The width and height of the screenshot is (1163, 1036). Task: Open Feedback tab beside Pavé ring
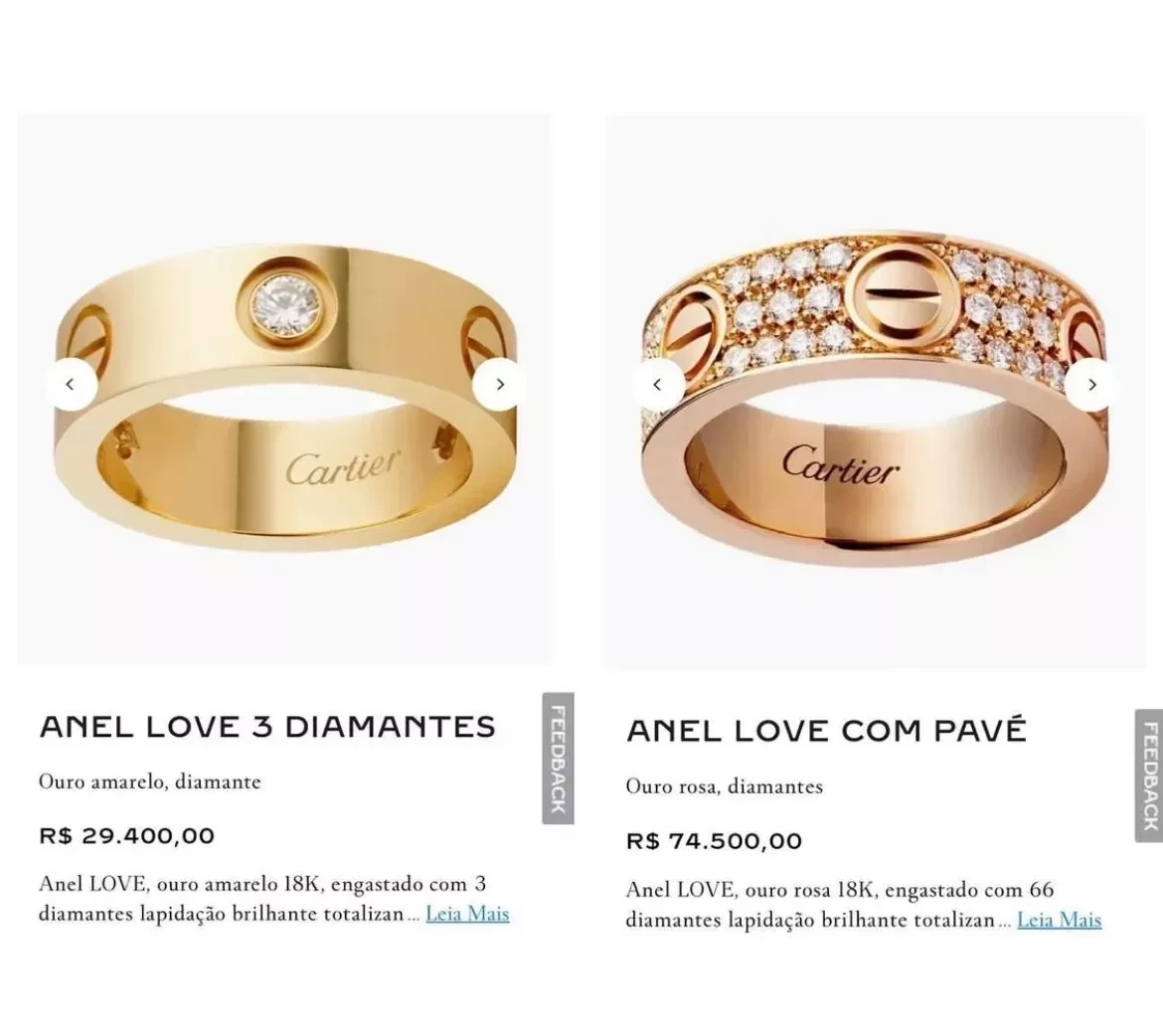(x=1149, y=776)
